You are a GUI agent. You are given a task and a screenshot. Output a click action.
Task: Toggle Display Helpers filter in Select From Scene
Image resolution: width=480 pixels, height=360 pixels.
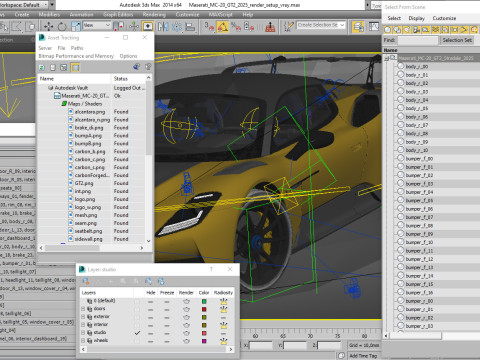(426, 30)
